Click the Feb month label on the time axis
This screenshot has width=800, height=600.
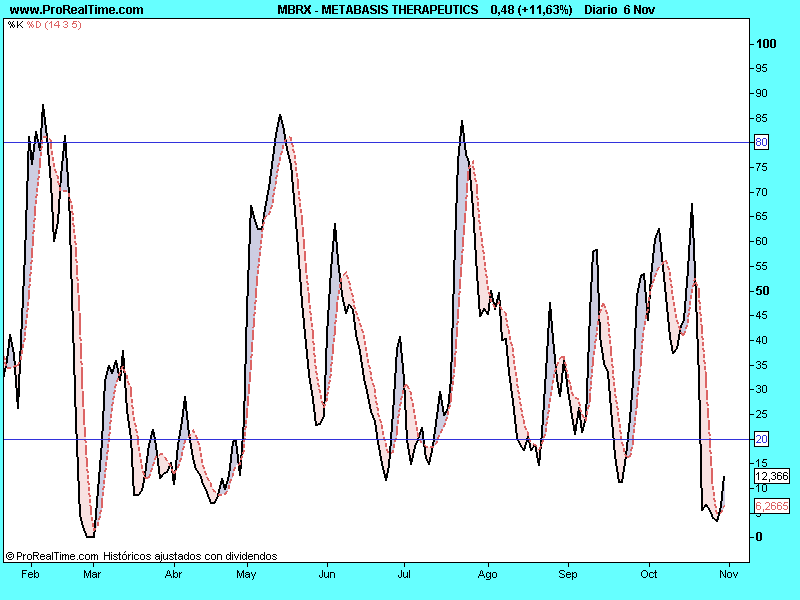pyautogui.click(x=30, y=574)
